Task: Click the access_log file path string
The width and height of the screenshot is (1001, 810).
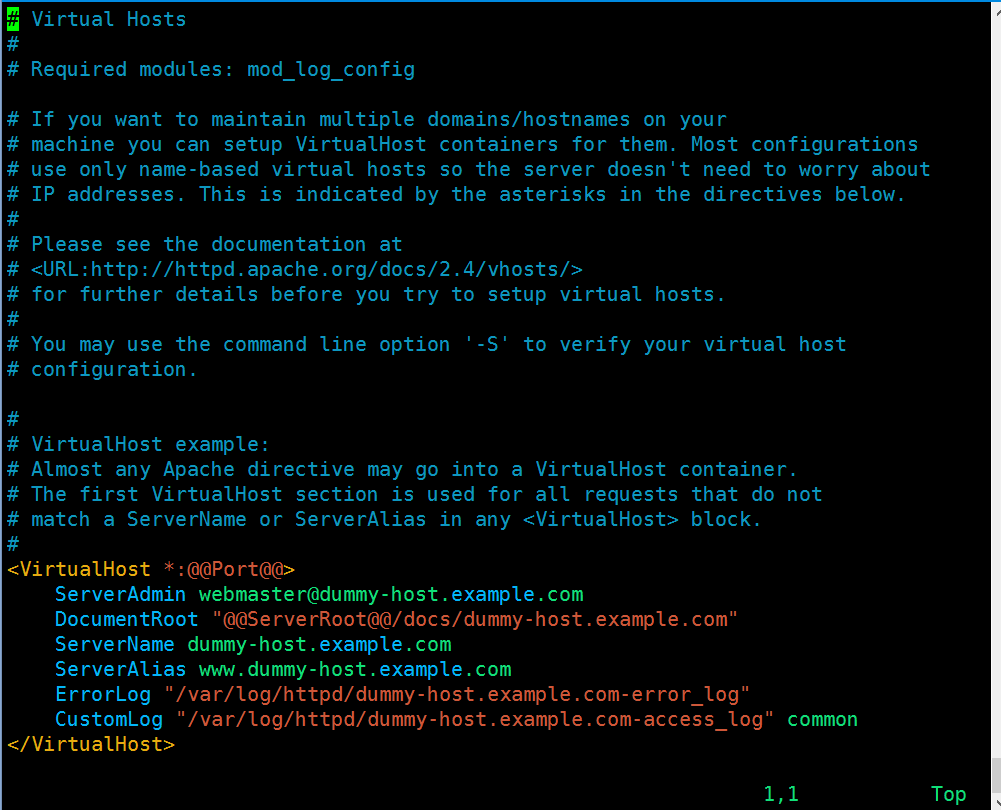Action: [x=475, y=719]
